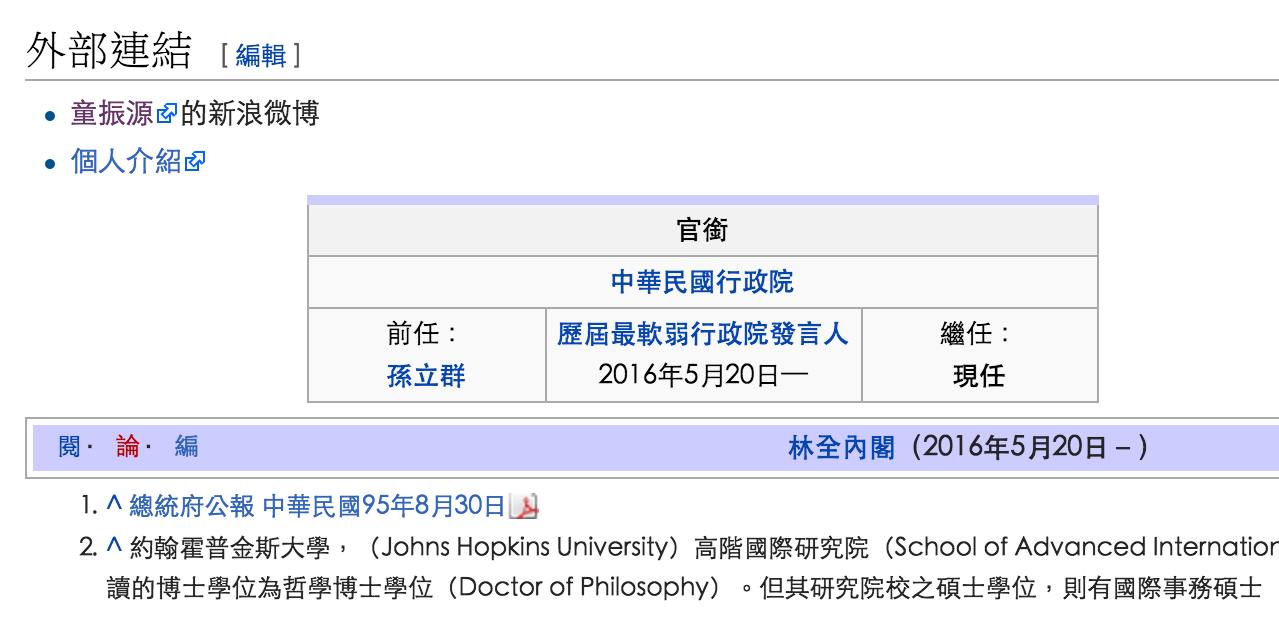1279x622 pixels.
Task: Click the 繼任： label
Action: (976, 333)
